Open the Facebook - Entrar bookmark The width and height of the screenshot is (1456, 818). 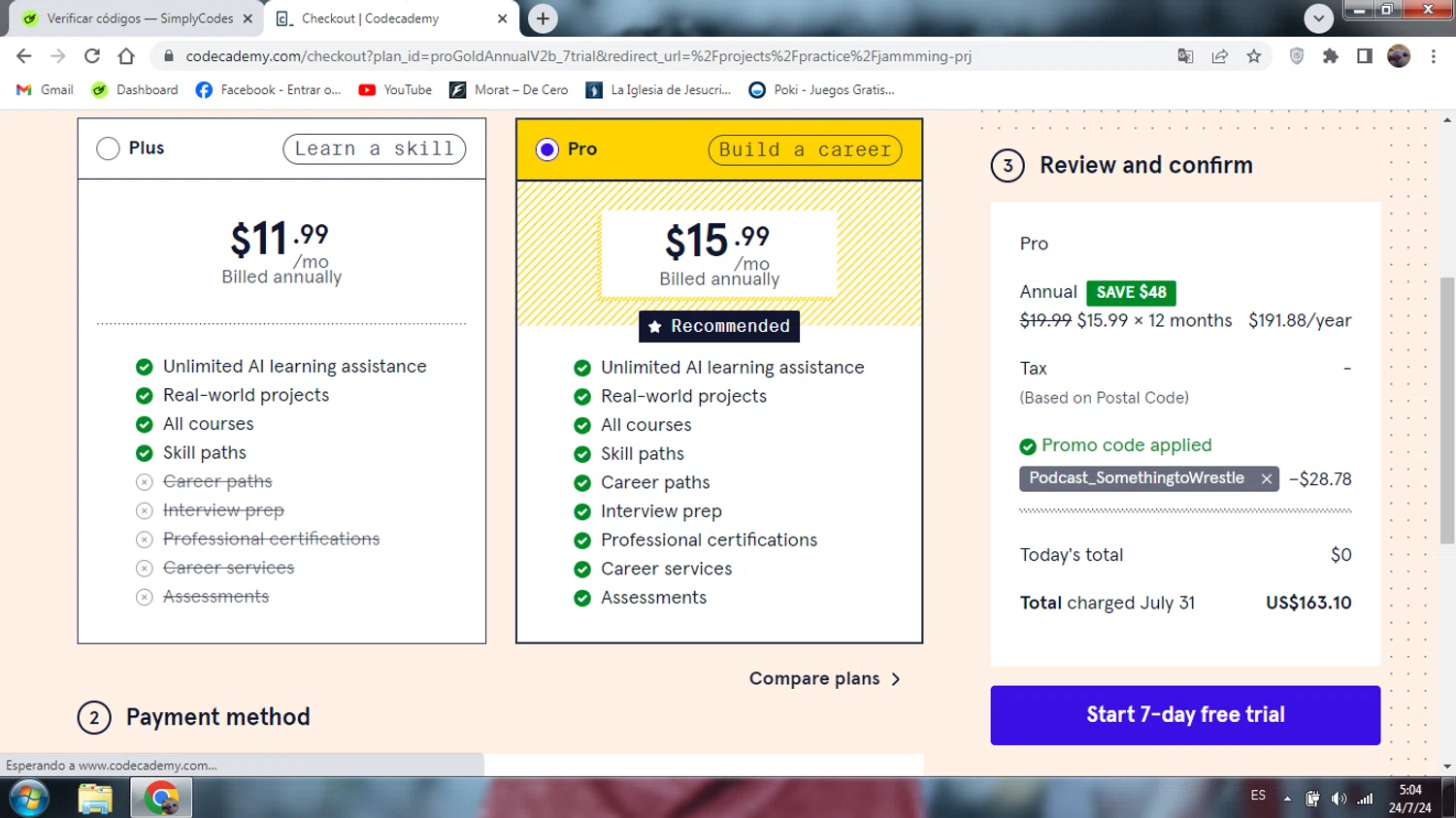coord(268,89)
